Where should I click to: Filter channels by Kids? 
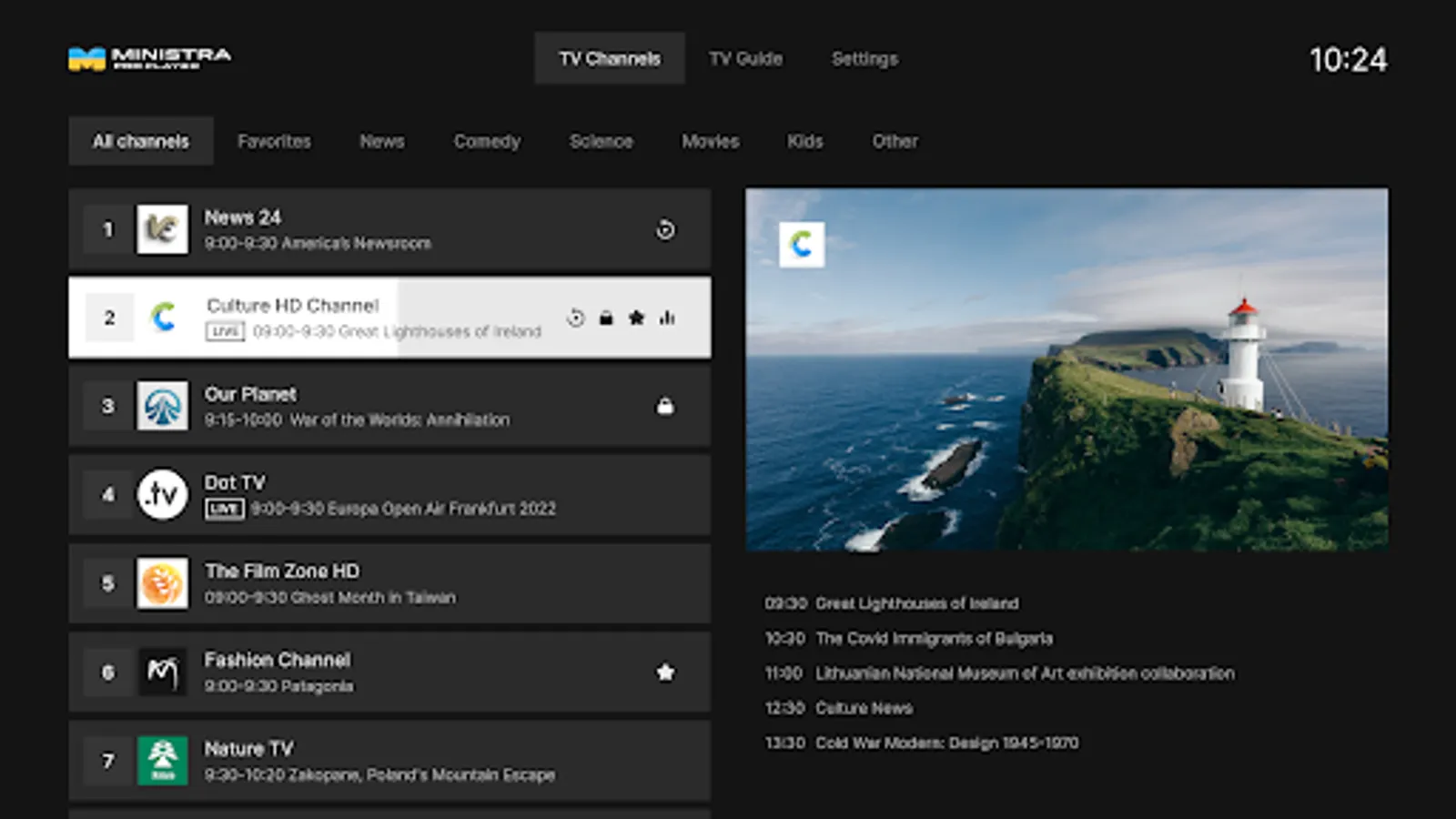point(805,141)
